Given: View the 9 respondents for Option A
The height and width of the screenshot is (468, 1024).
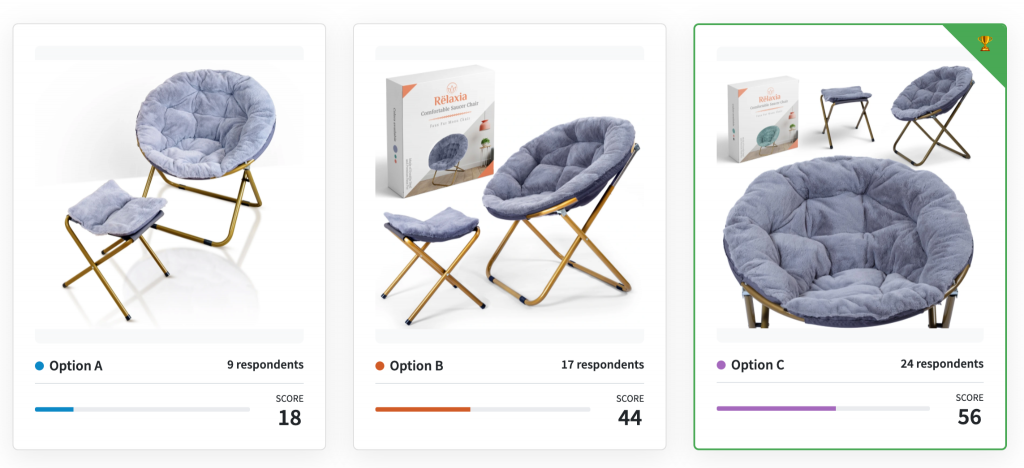Looking at the screenshot, I should pyautogui.click(x=265, y=365).
